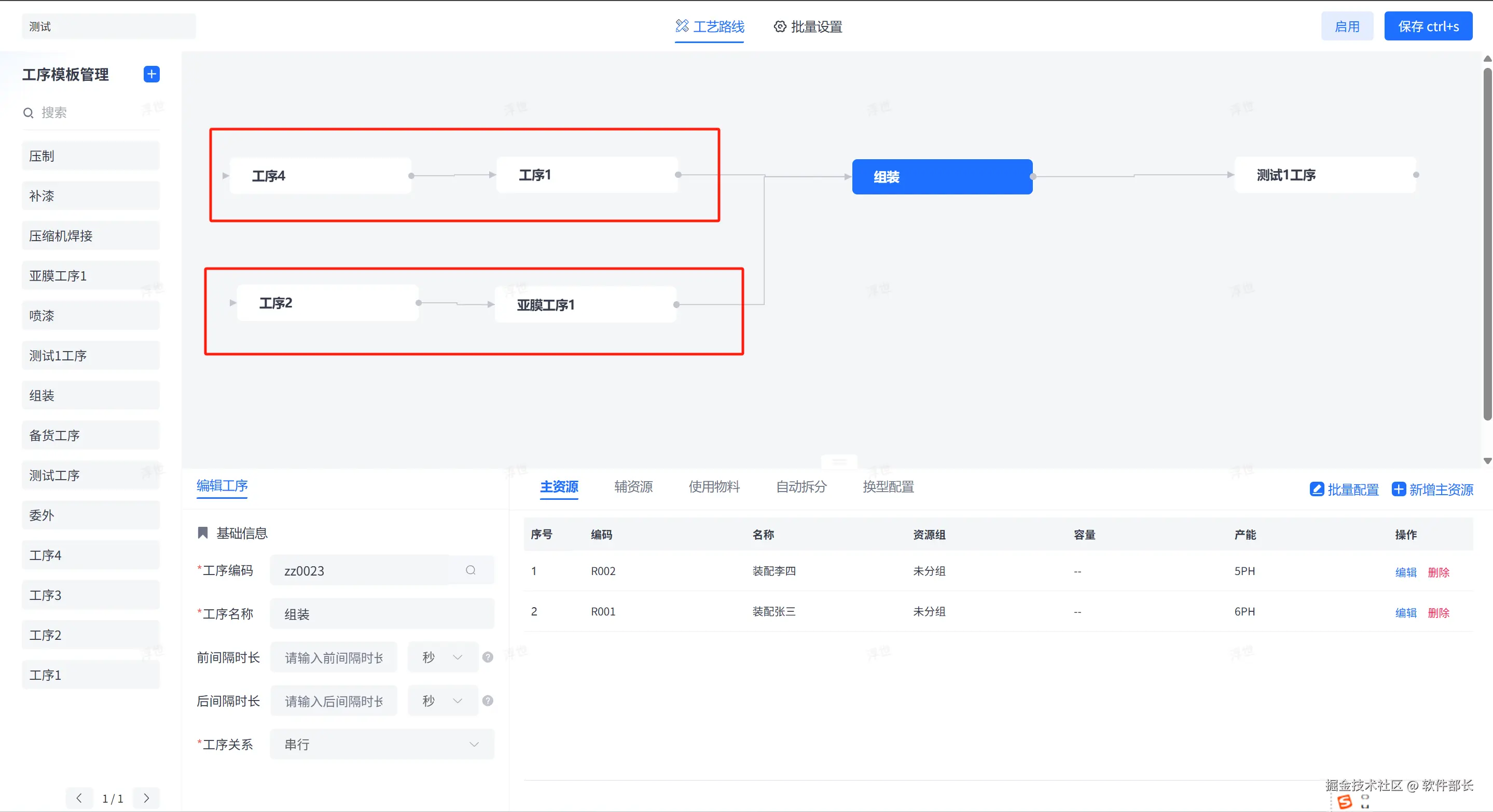Screen dimensions: 1493x812
Task: Open the 前间隔时长 unit 秒 dropdown
Action: coord(443,657)
